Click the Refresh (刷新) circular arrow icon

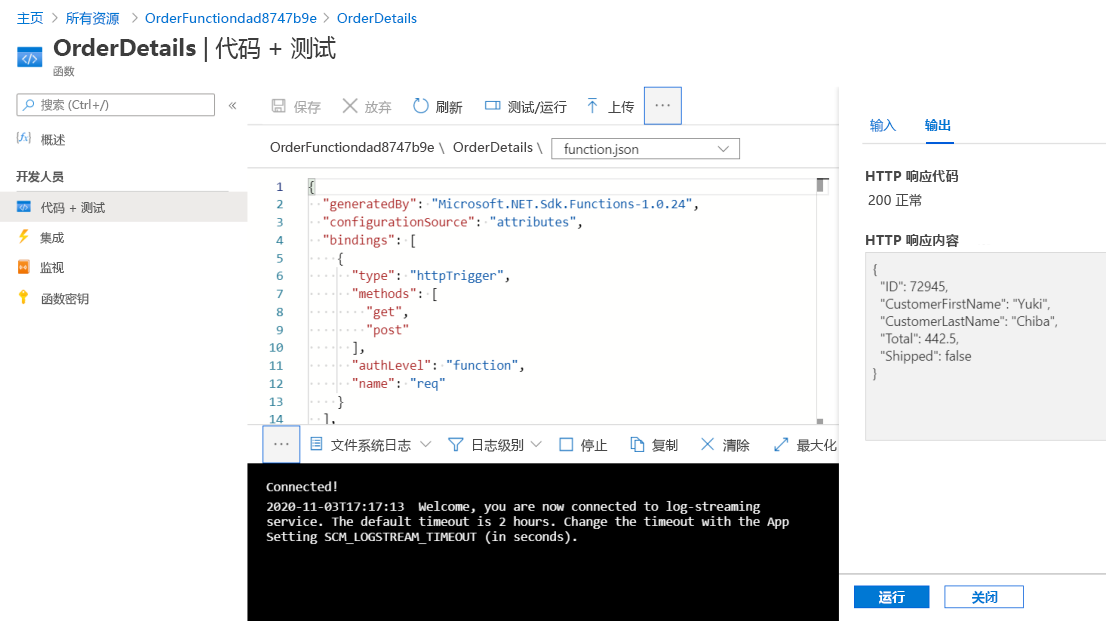pos(420,106)
